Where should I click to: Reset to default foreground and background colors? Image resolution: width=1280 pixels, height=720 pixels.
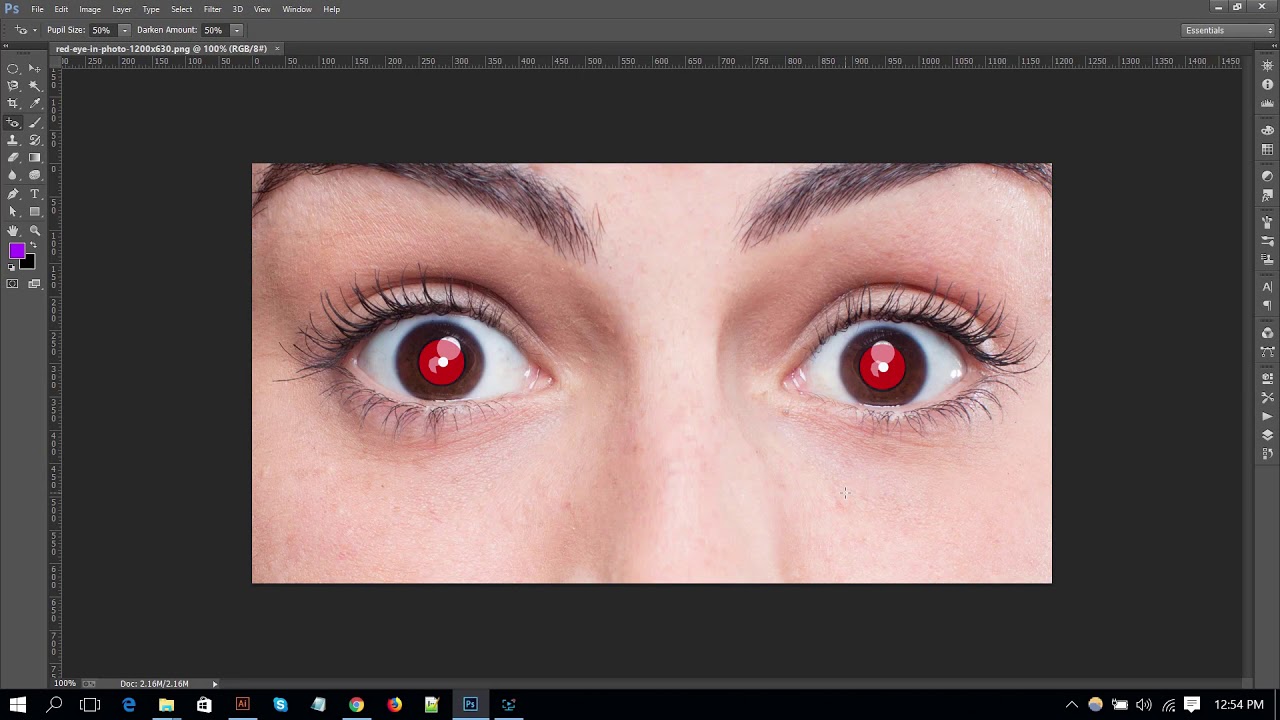pyautogui.click(x=12, y=267)
